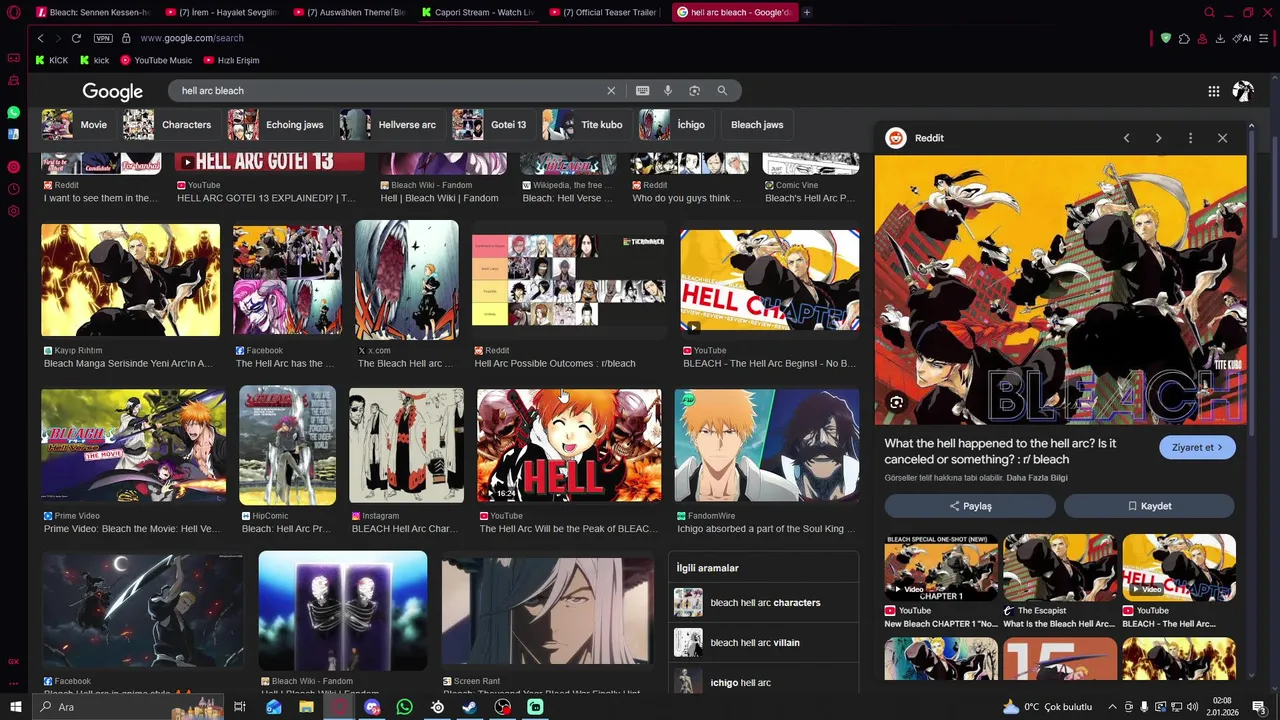Open Daha Fazla Bilgi link
The height and width of the screenshot is (720, 1280).
[1037, 478]
